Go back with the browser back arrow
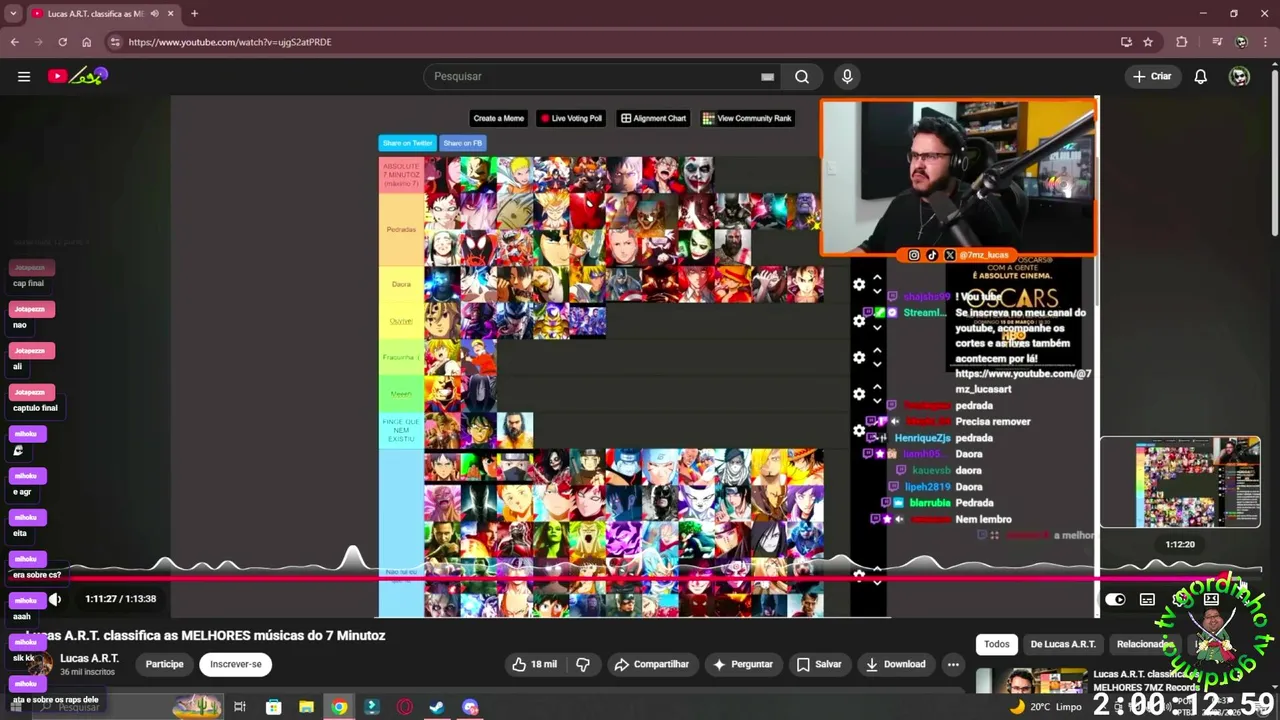Screen dimensions: 1280x720 [x=14, y=42]
